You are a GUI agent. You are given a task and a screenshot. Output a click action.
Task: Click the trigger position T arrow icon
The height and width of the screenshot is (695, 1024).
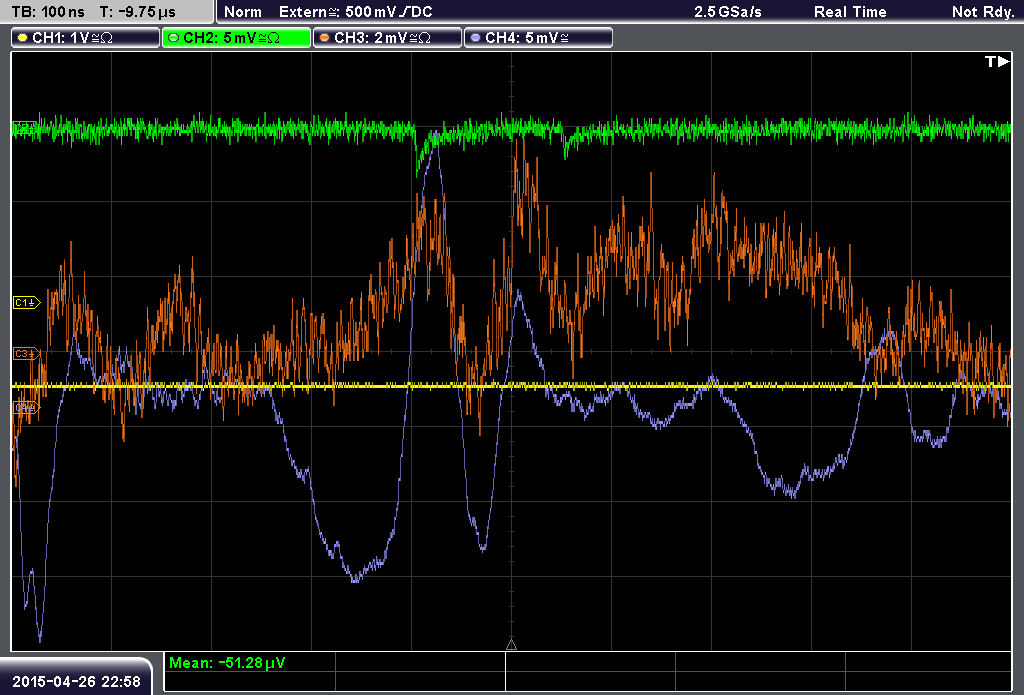[997, 61]
